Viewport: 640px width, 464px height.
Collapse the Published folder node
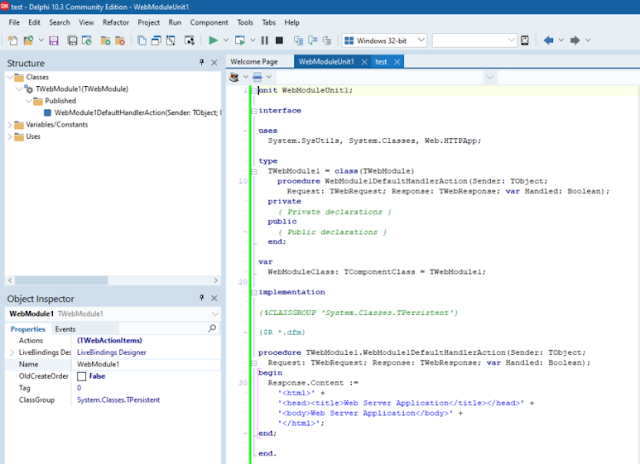click(x=29, y=101)
